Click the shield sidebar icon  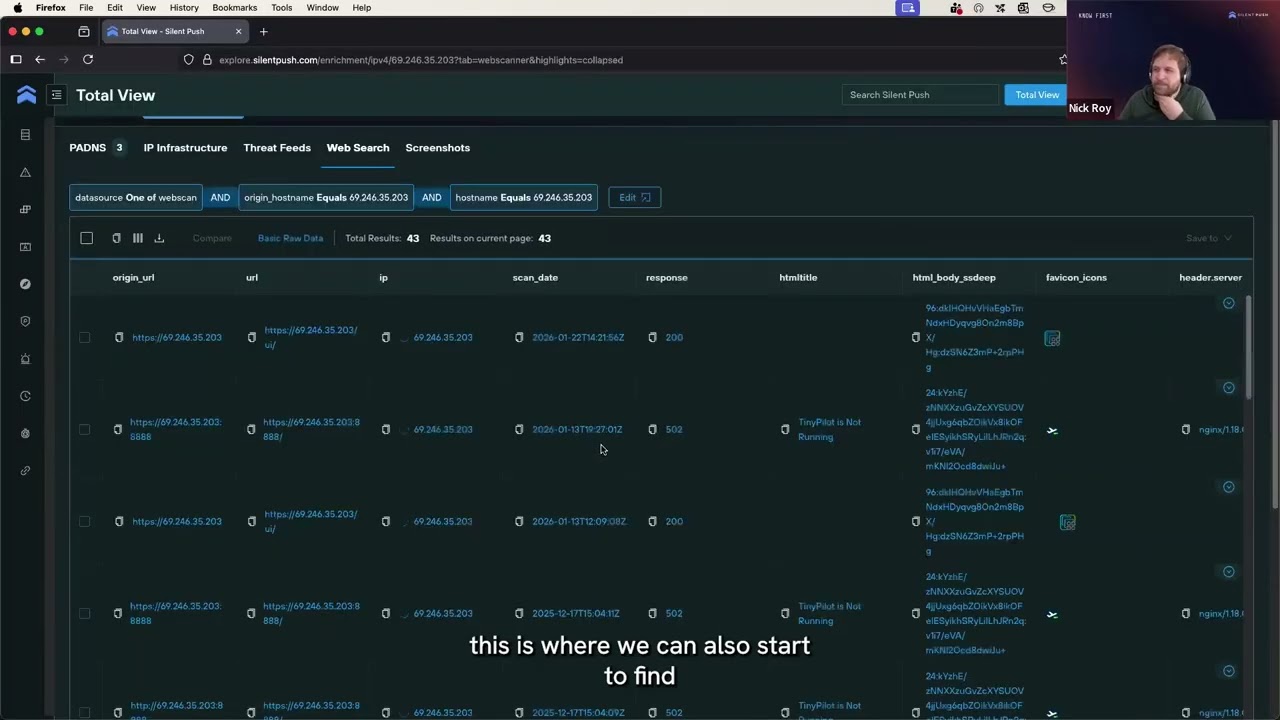26,321
